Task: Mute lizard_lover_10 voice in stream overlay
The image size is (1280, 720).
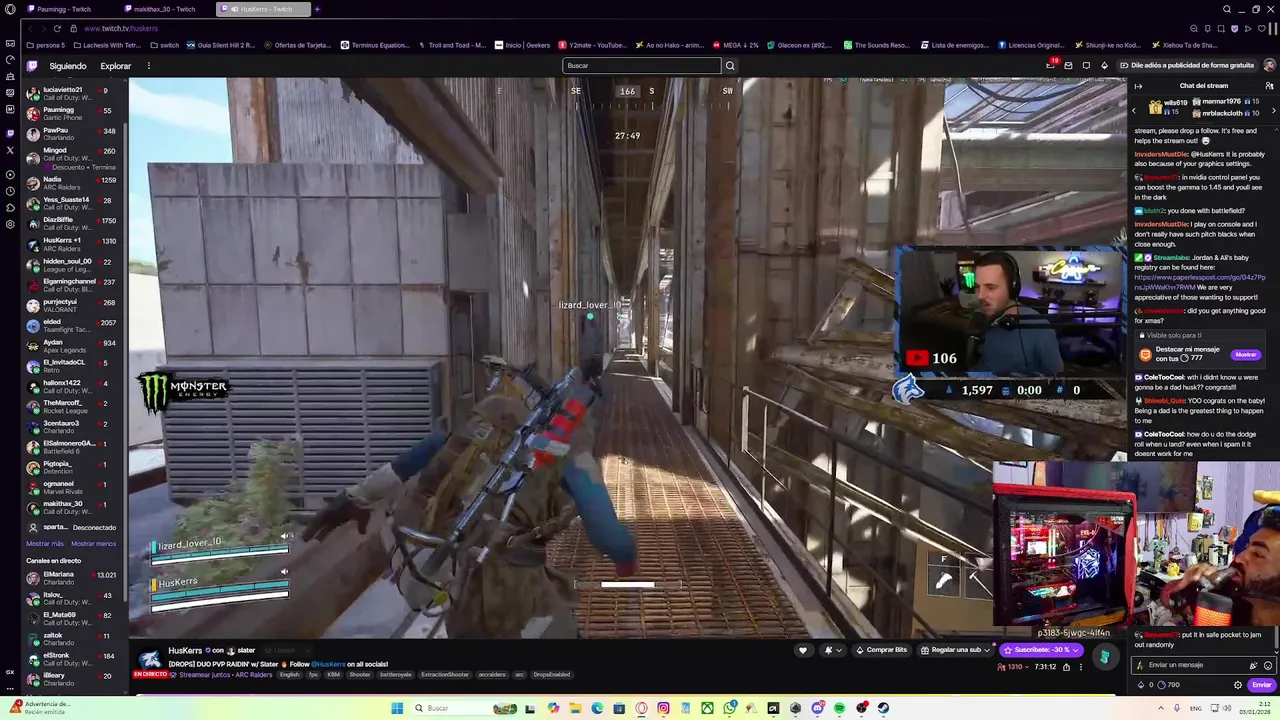Action: [284, 537]
